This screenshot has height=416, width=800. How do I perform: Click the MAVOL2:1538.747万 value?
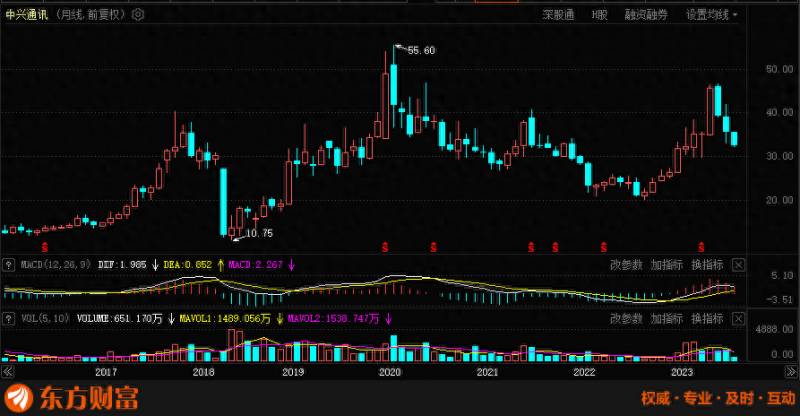click(333, 319)
